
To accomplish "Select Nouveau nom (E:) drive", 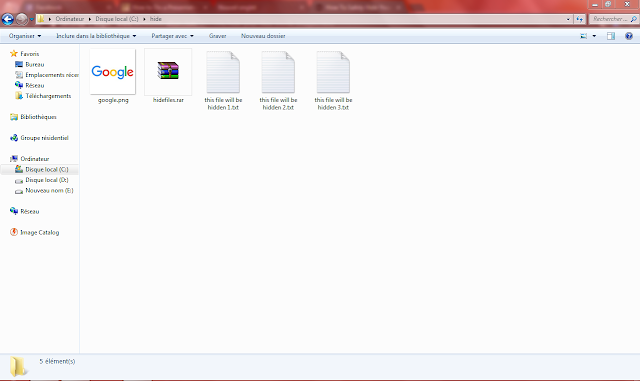I will (x=49, y=190).
